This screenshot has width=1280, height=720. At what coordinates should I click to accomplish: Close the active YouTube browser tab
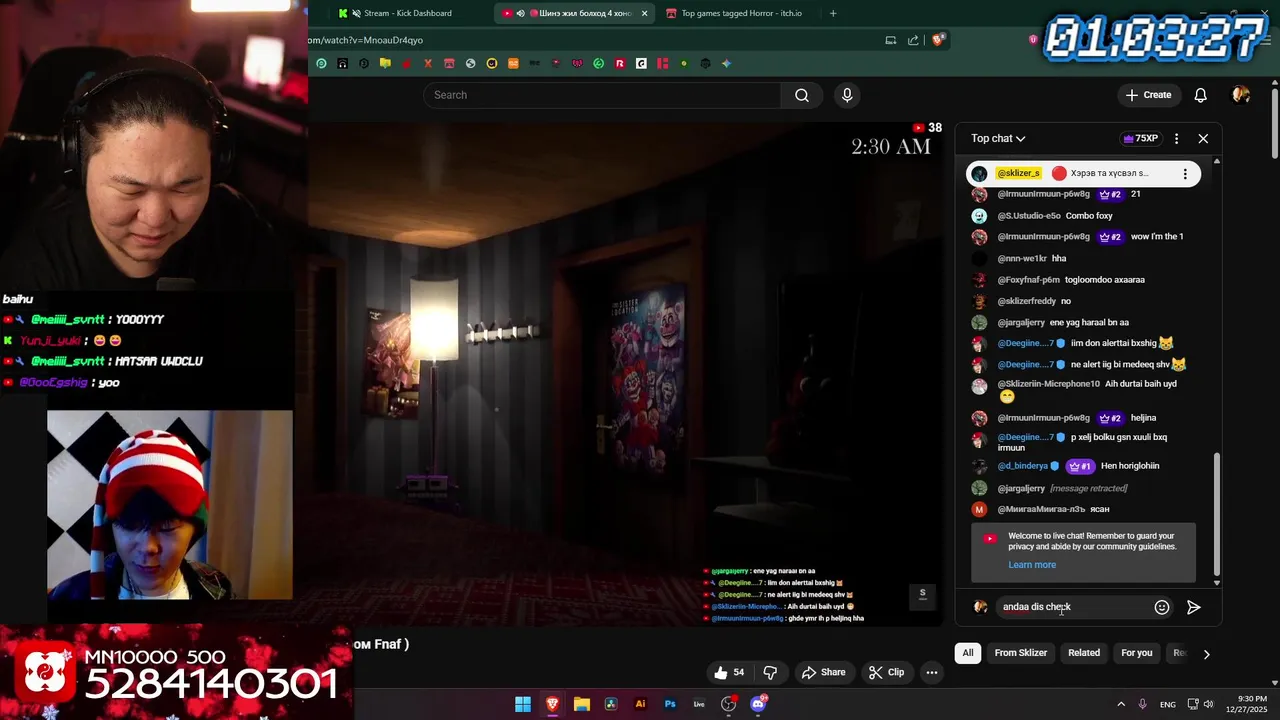644,13
